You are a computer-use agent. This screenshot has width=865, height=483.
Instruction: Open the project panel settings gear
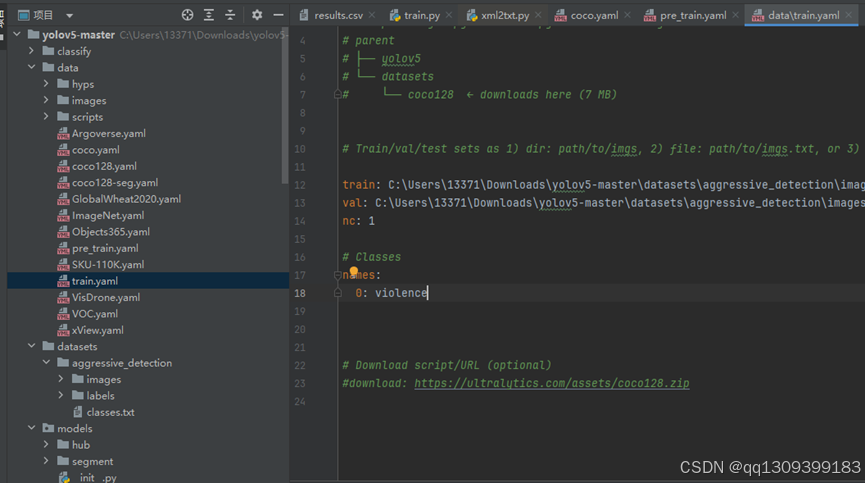(x=257, y=15)
